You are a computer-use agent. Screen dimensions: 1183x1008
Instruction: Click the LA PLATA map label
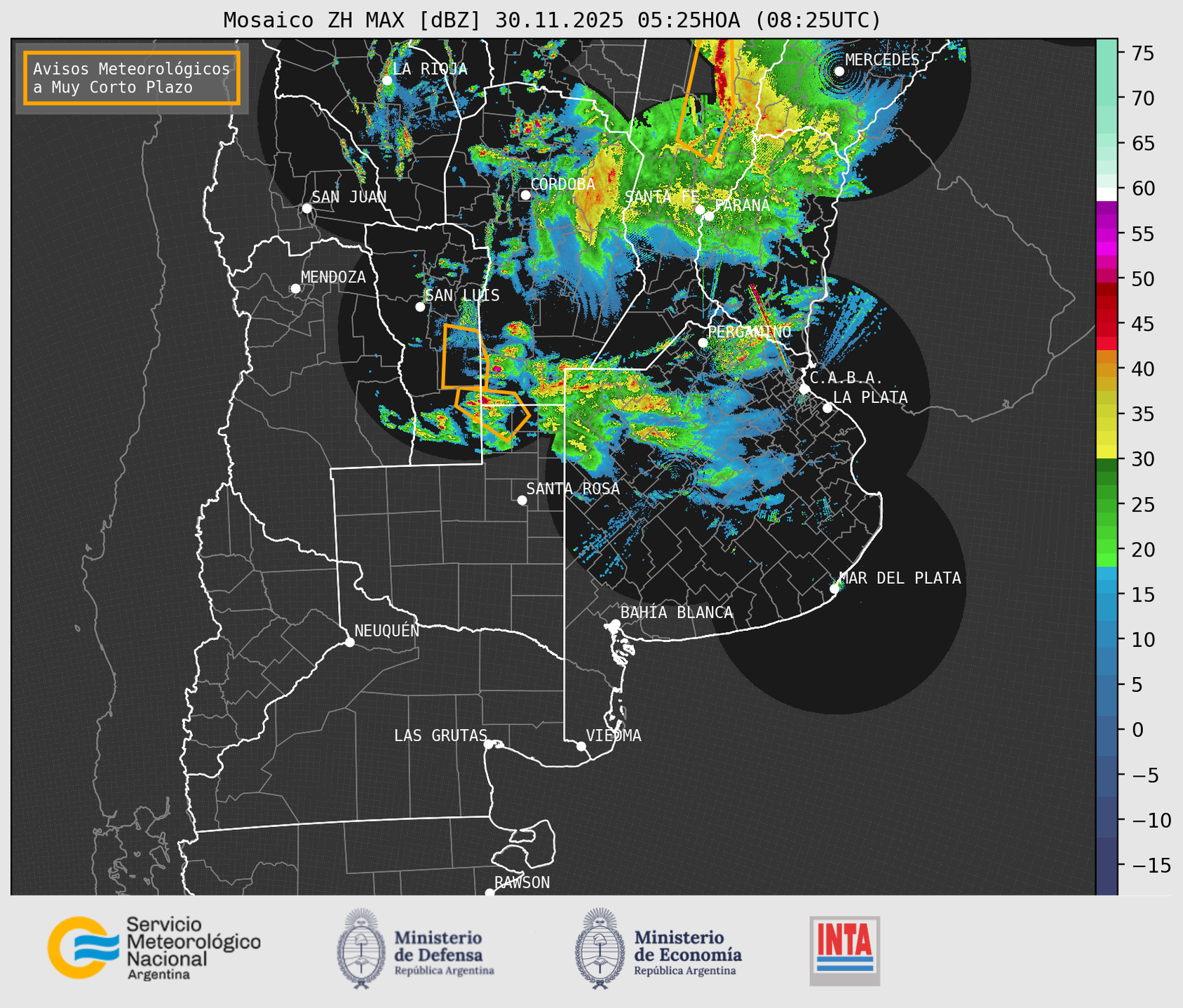click(x=870, y=397)
